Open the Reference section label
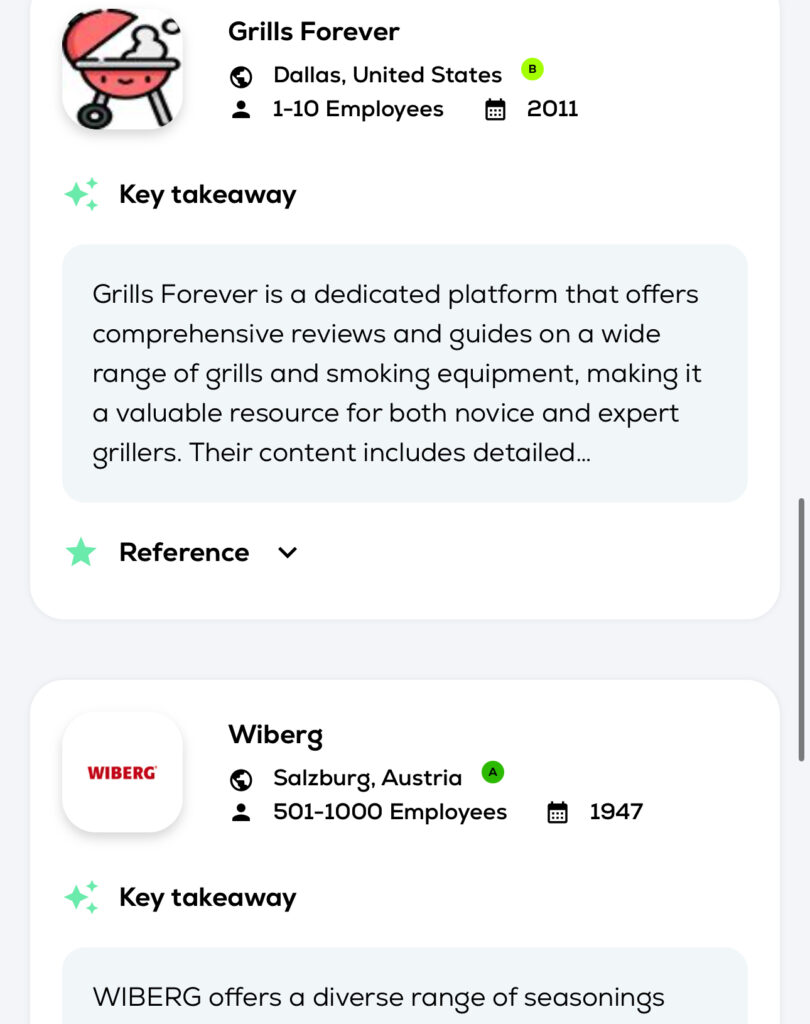The image size is (810, 1024). click(x=184, y=552)
